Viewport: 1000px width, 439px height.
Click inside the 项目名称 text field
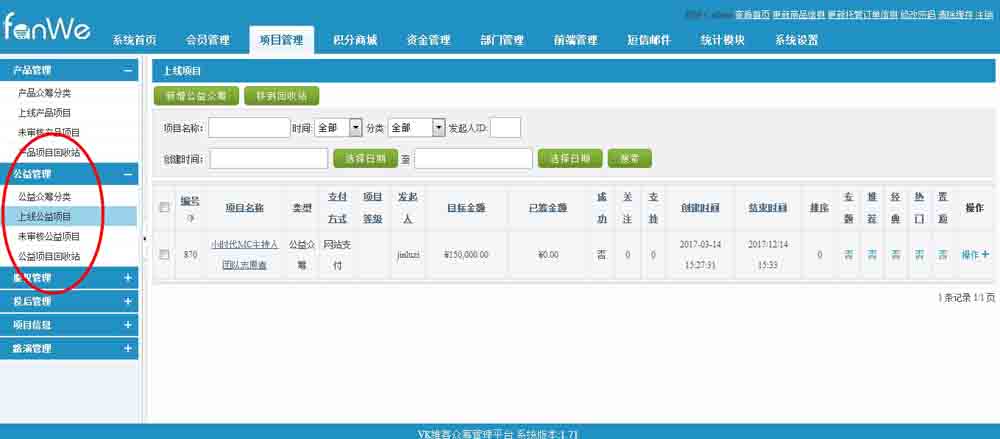[x=249, y=128]
